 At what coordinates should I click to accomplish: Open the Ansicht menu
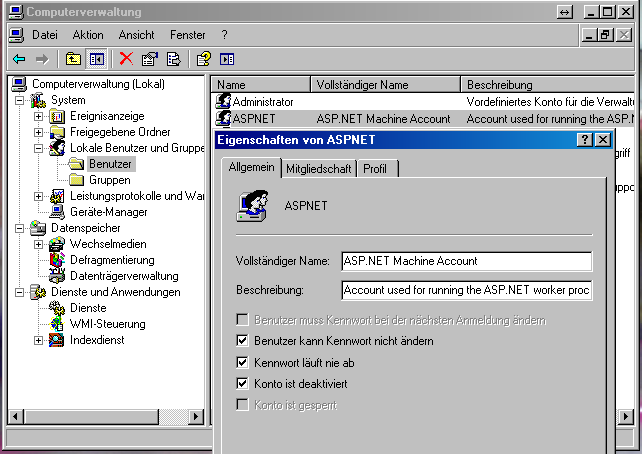pos(136,35)
